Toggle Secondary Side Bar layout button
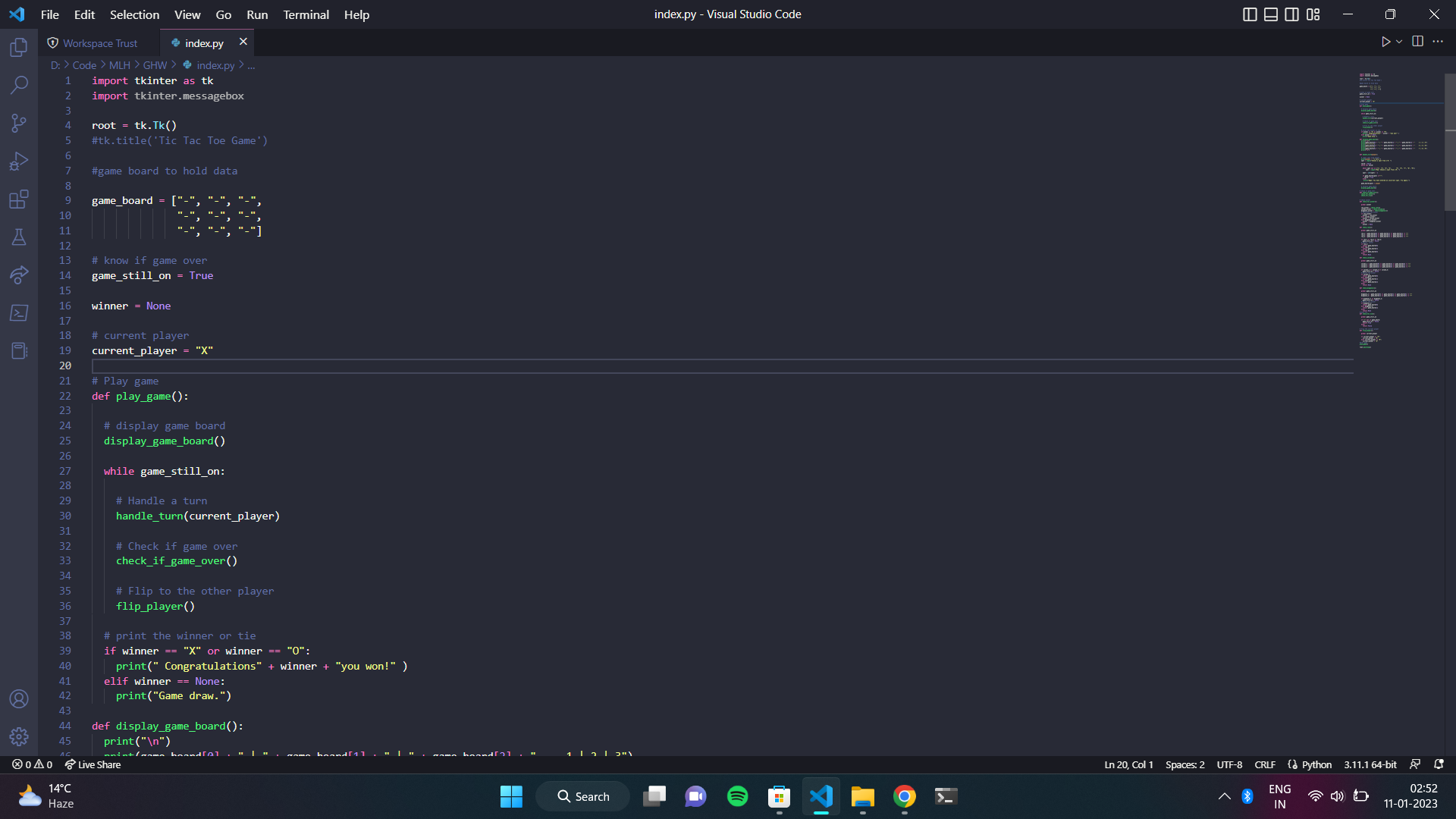 point(1292,14)
